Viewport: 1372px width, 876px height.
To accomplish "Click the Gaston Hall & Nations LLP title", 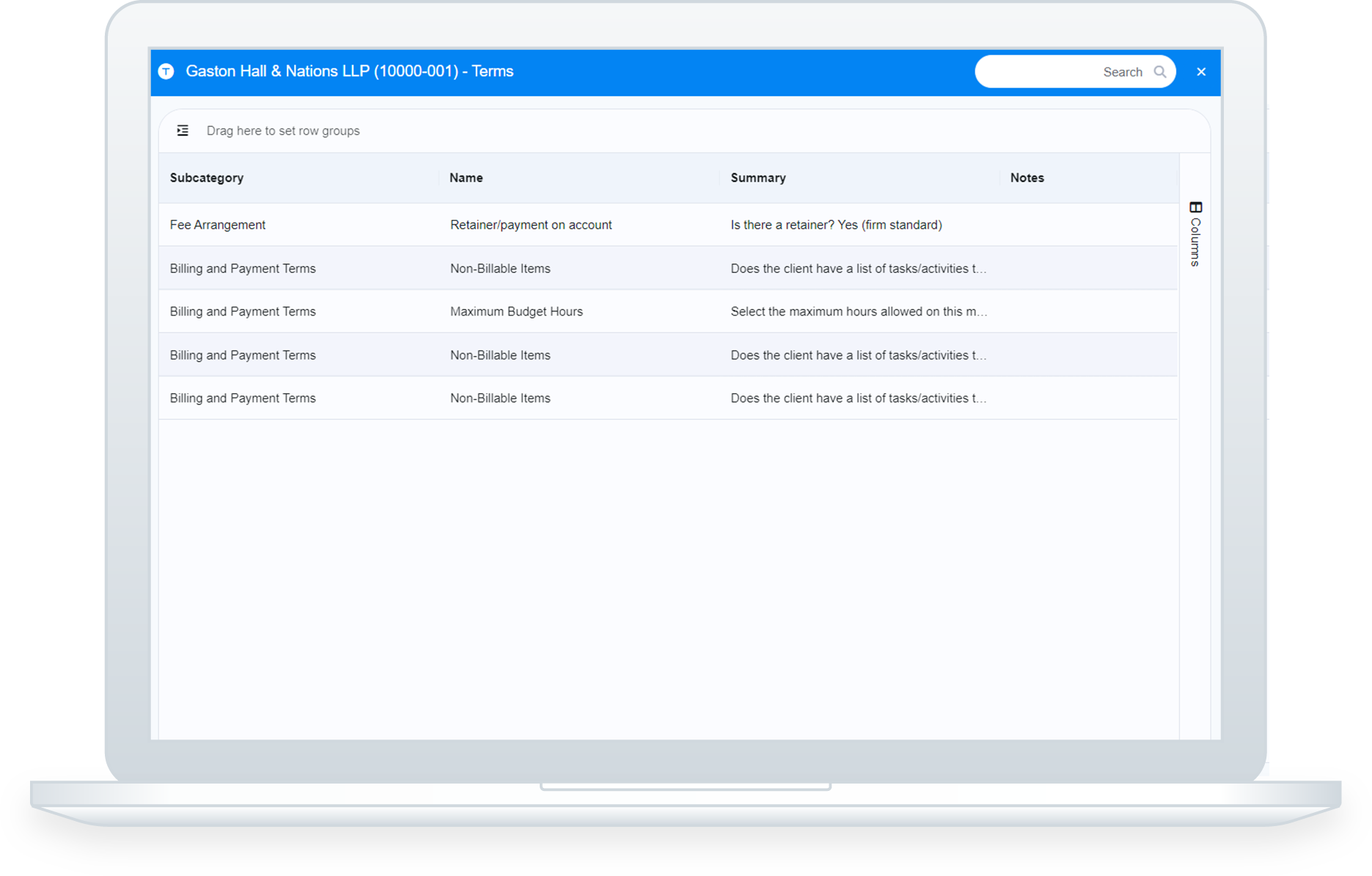I will [x=351, y=71].
